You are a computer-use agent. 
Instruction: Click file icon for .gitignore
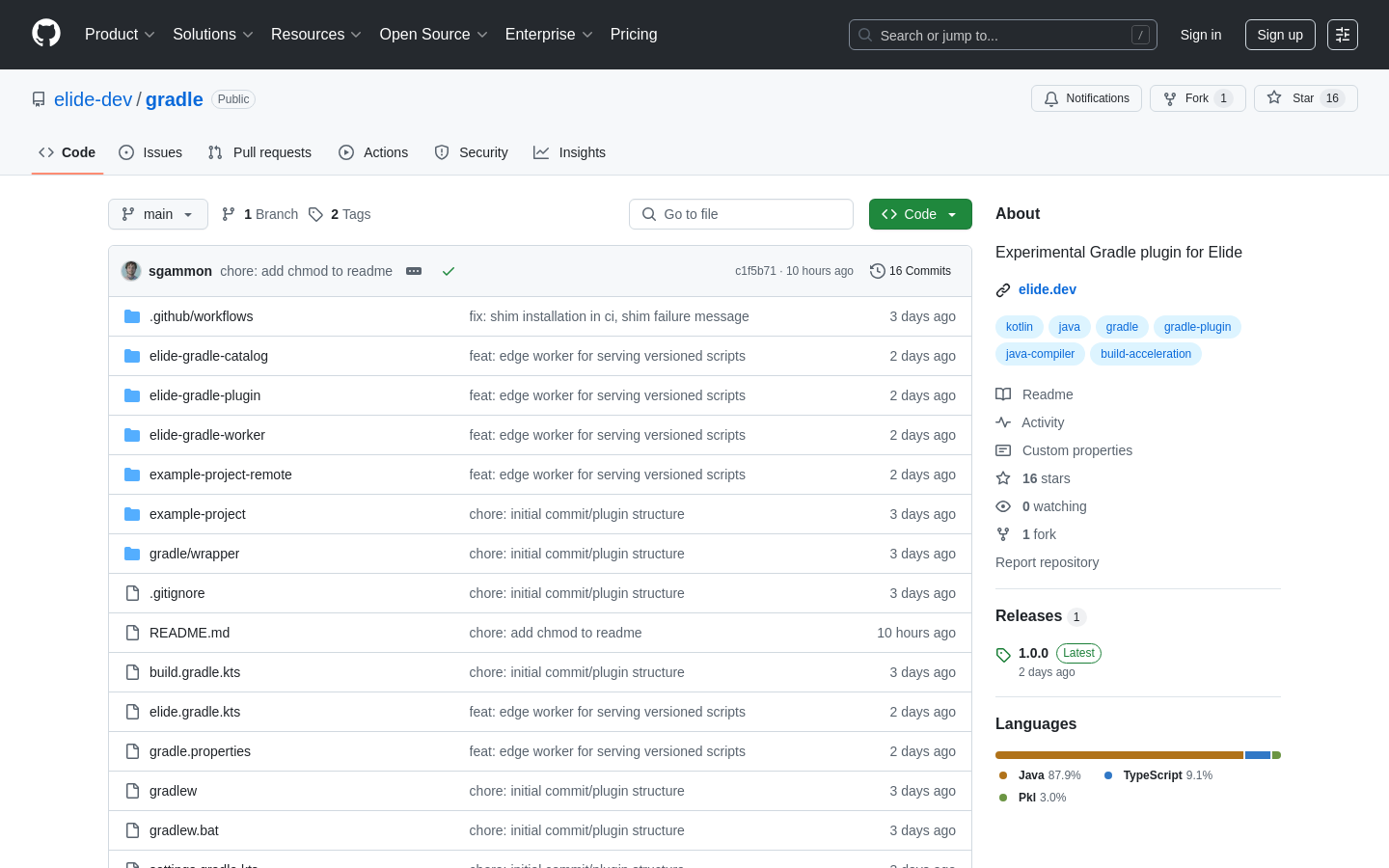[132, 593]
